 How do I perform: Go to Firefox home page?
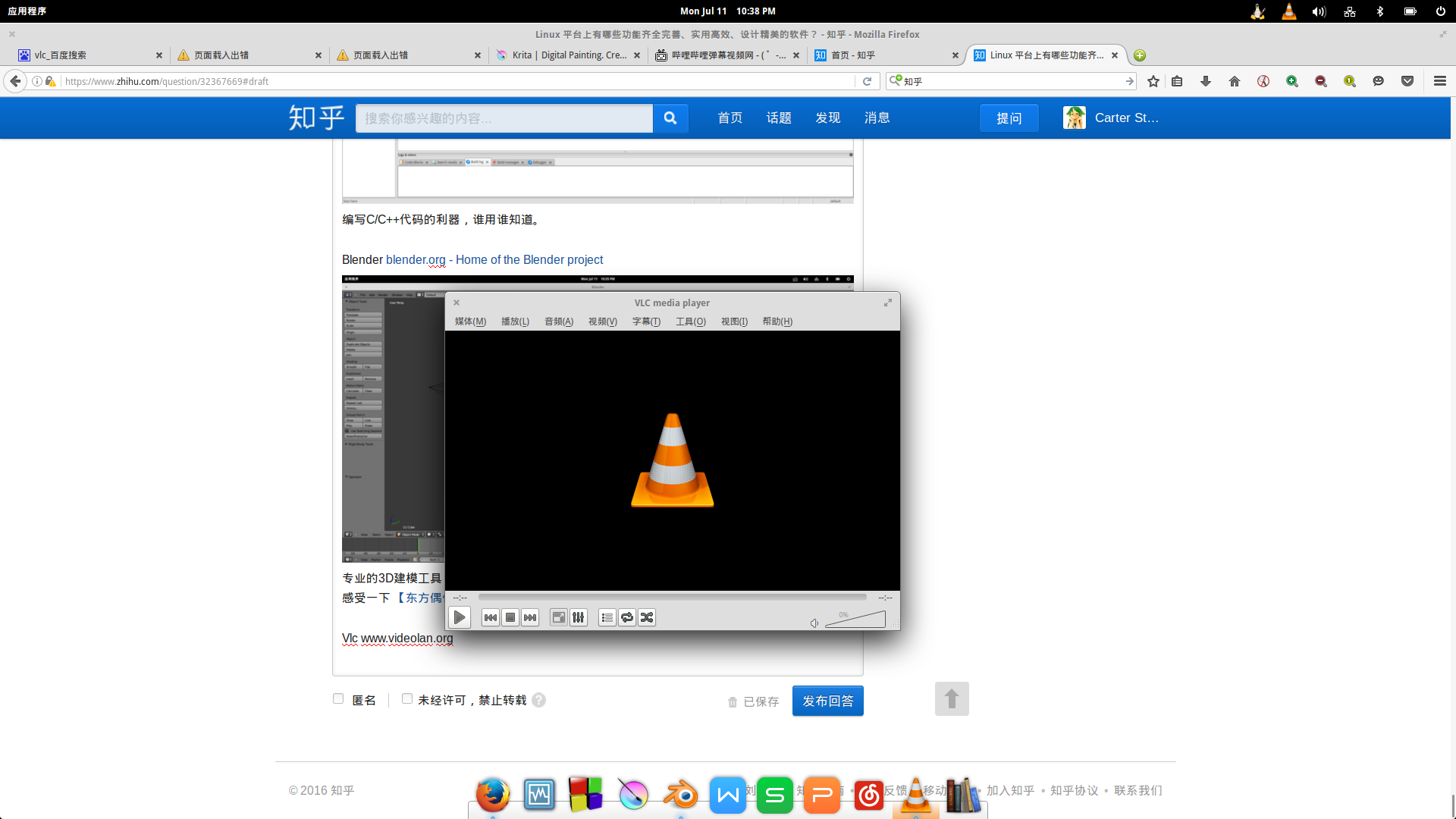1235,81
